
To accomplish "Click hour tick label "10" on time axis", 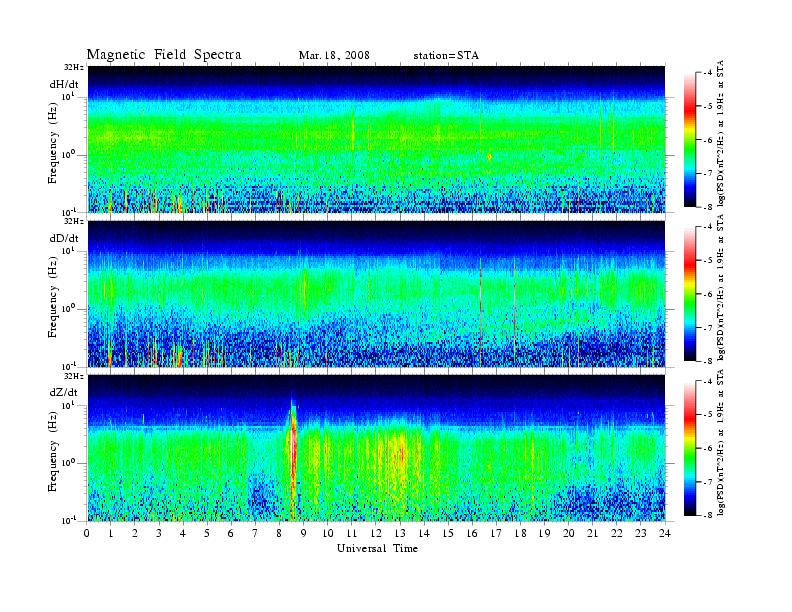I will point(328,533).
